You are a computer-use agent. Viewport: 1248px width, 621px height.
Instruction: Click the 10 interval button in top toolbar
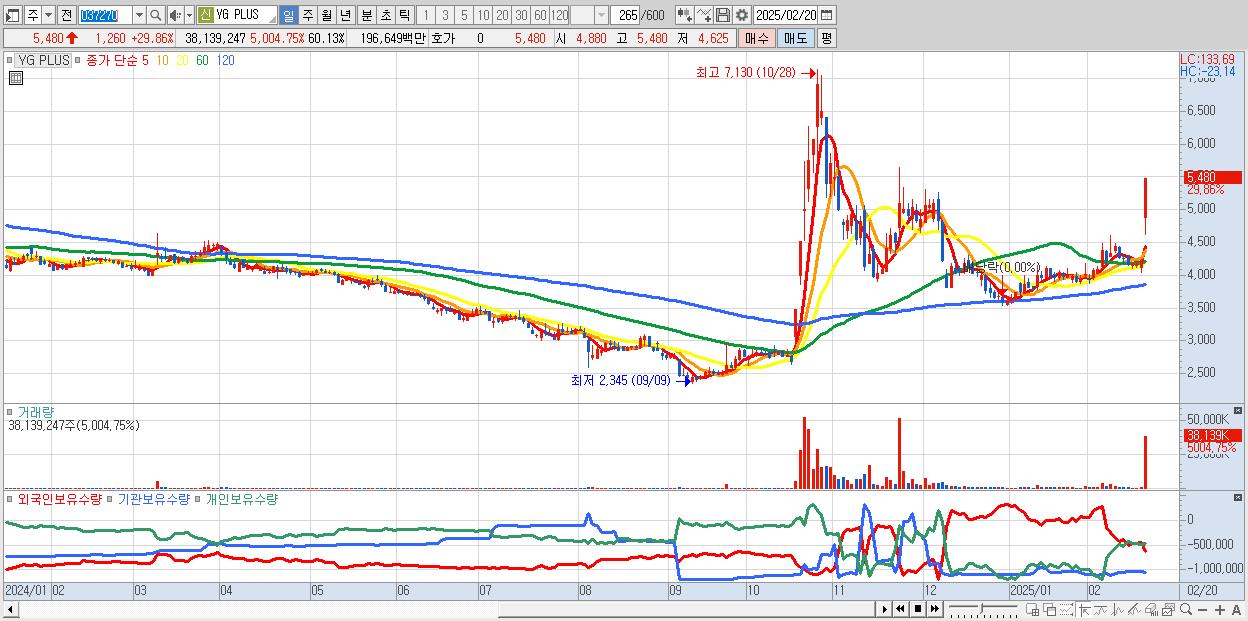(483, 15)
